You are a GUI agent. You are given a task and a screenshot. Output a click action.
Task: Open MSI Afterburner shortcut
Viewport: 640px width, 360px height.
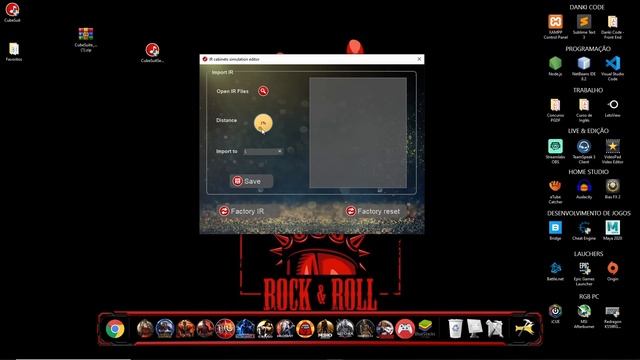pos(584,316)
